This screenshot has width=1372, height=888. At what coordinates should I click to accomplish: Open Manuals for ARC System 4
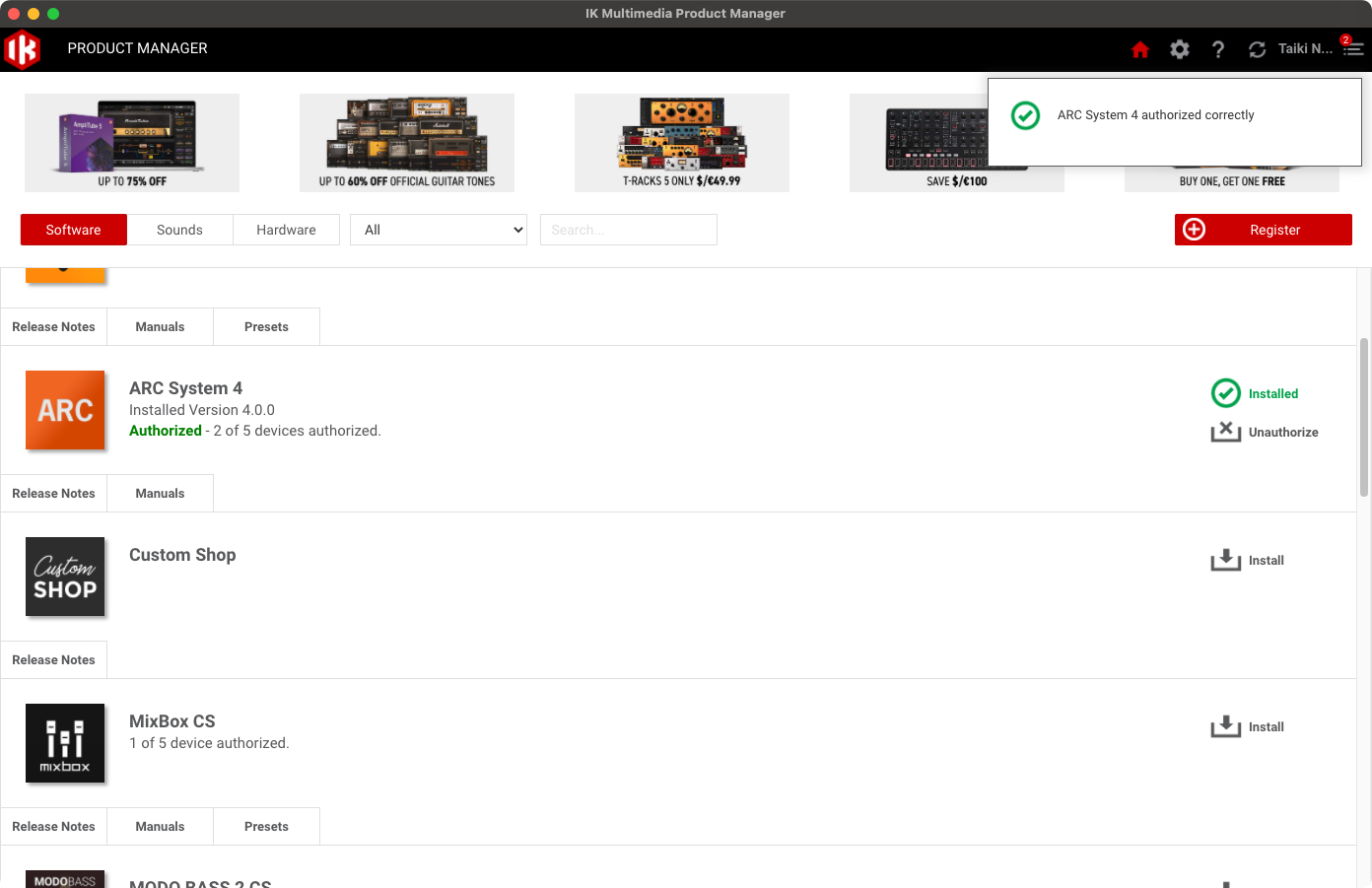[161, 493]
